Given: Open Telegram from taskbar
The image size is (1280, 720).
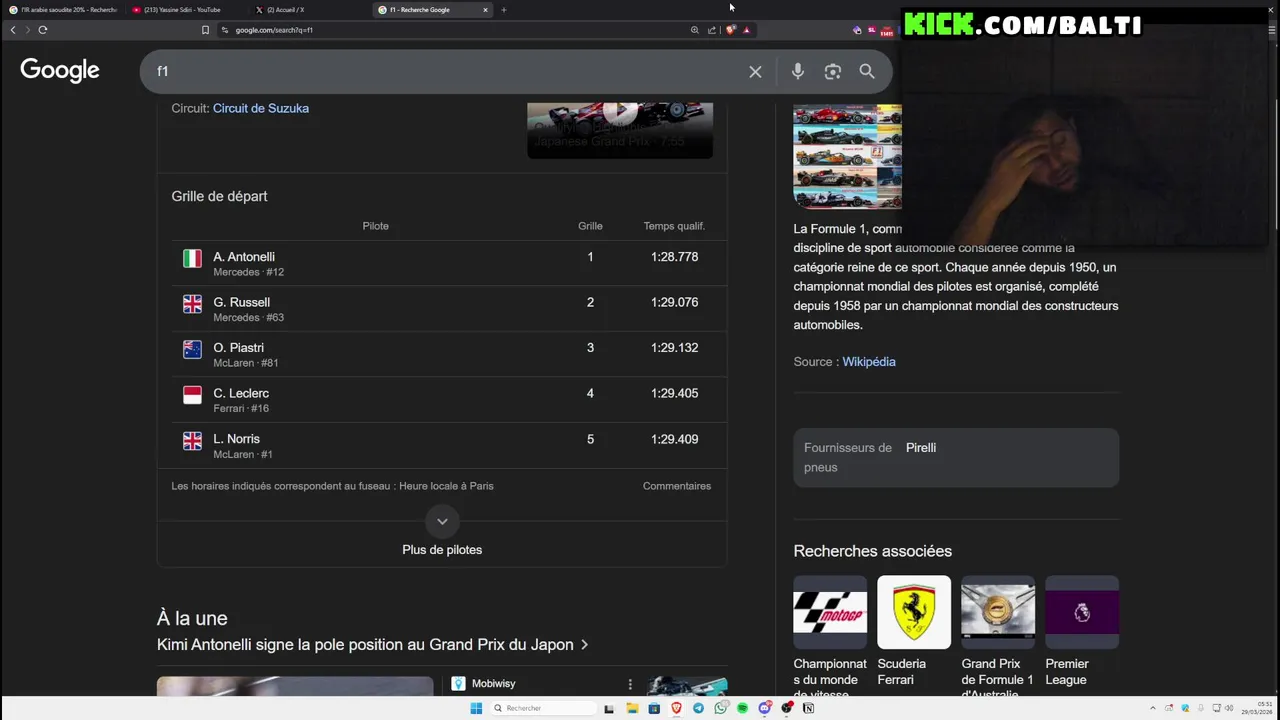Looking at the screenshot, I should (698, 708).
